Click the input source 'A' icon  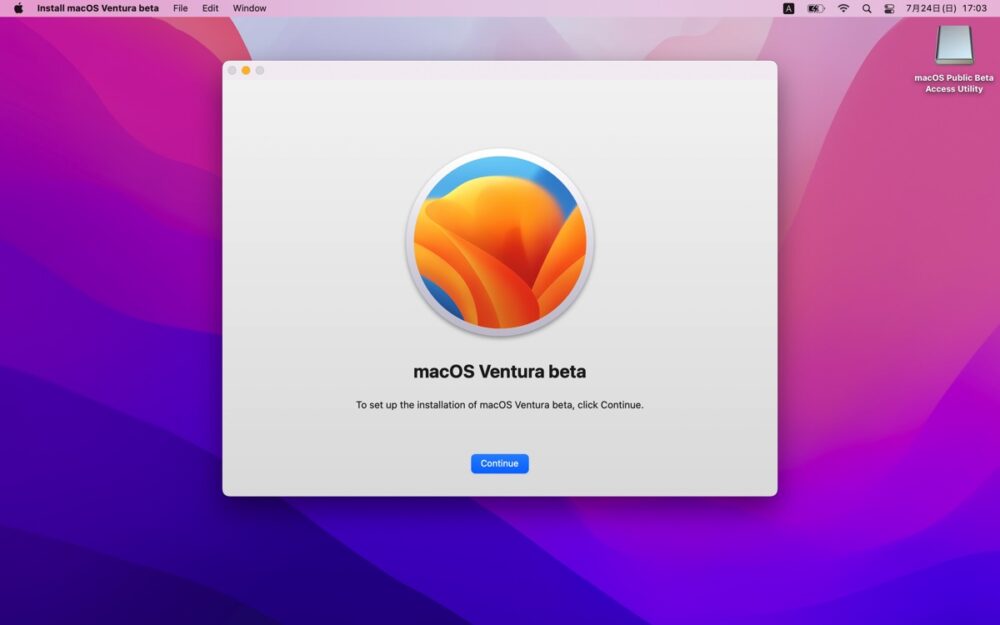(x=788, y=8)
